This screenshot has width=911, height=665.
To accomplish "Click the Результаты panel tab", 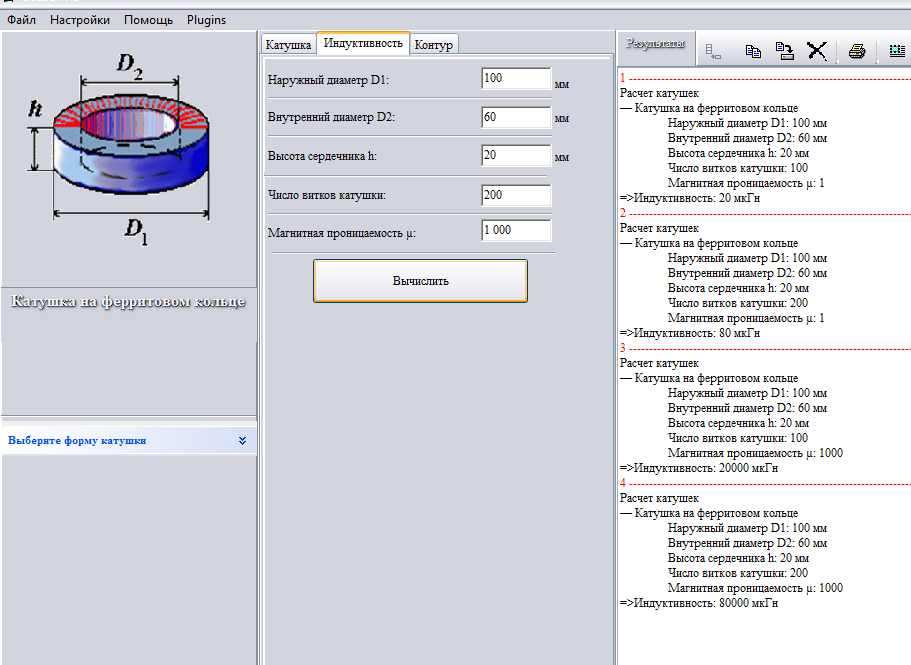I will [656, 44].
